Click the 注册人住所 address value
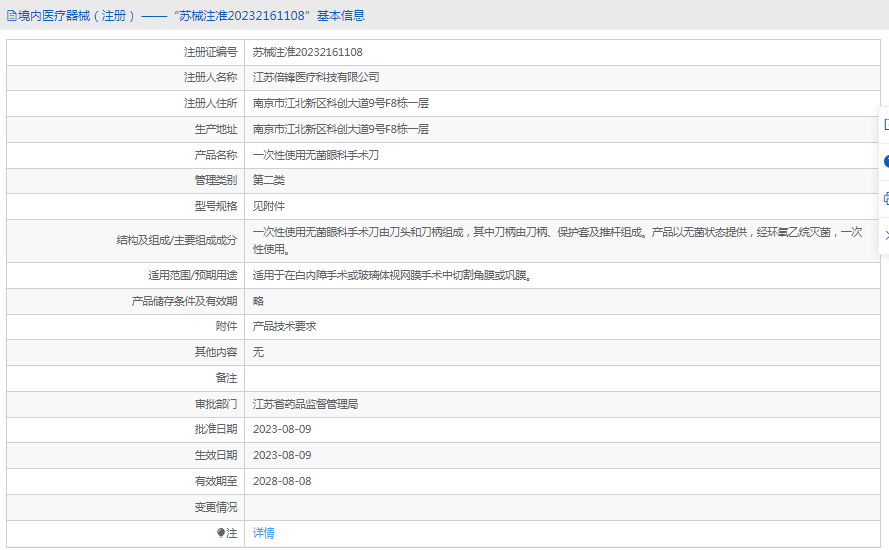Viewport: 889px width, 550px height. point(340,104)
